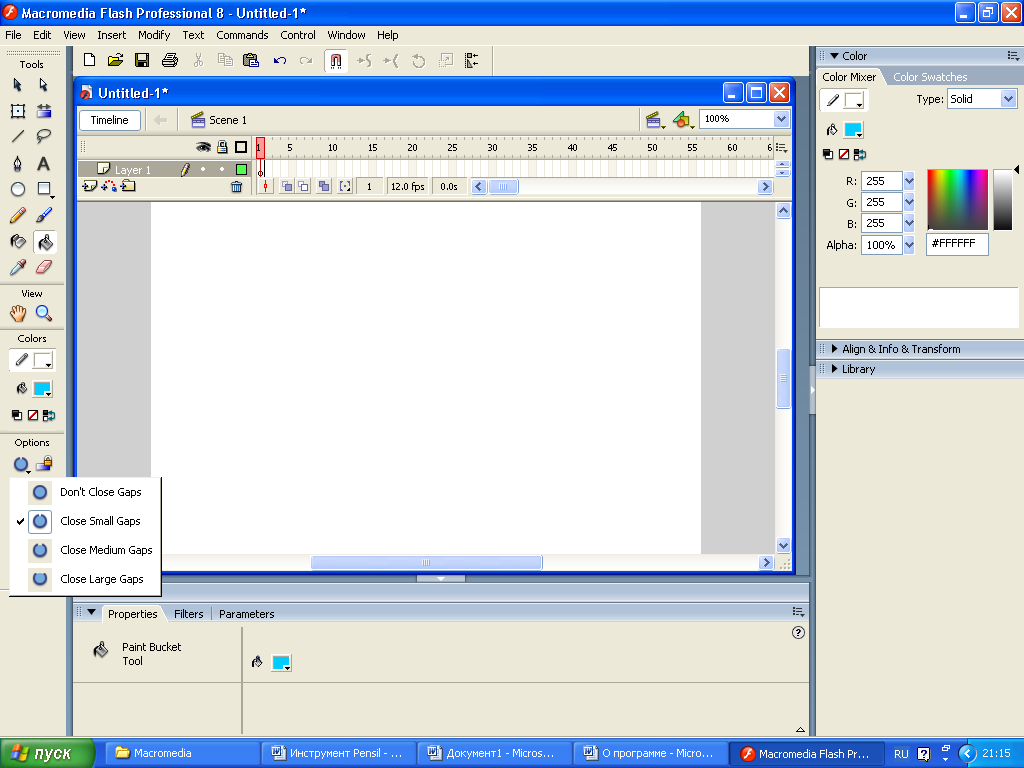
Task: Toggle Snap to Objects magnet button
Action: tap(336, 61)
